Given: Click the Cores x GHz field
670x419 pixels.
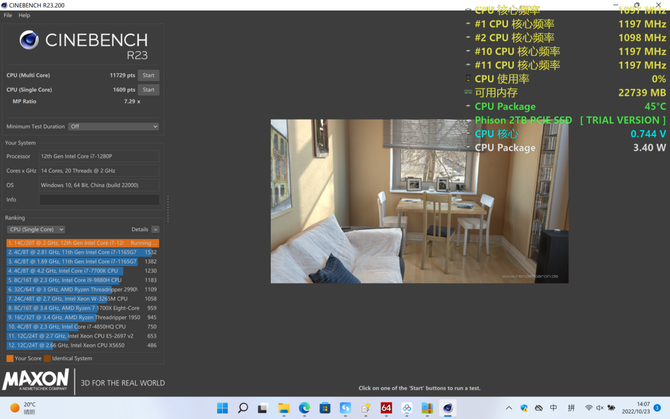Looking at the screenshot, I should 99,171.
